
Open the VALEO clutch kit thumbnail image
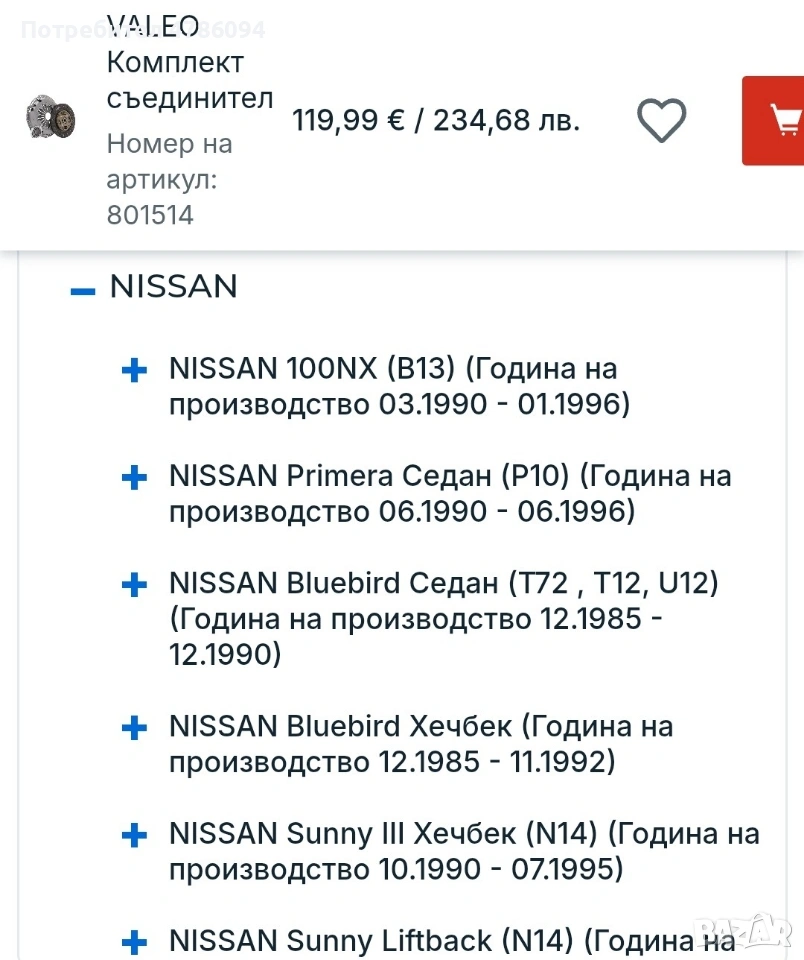pyautogui.click(x=50, y=117)
